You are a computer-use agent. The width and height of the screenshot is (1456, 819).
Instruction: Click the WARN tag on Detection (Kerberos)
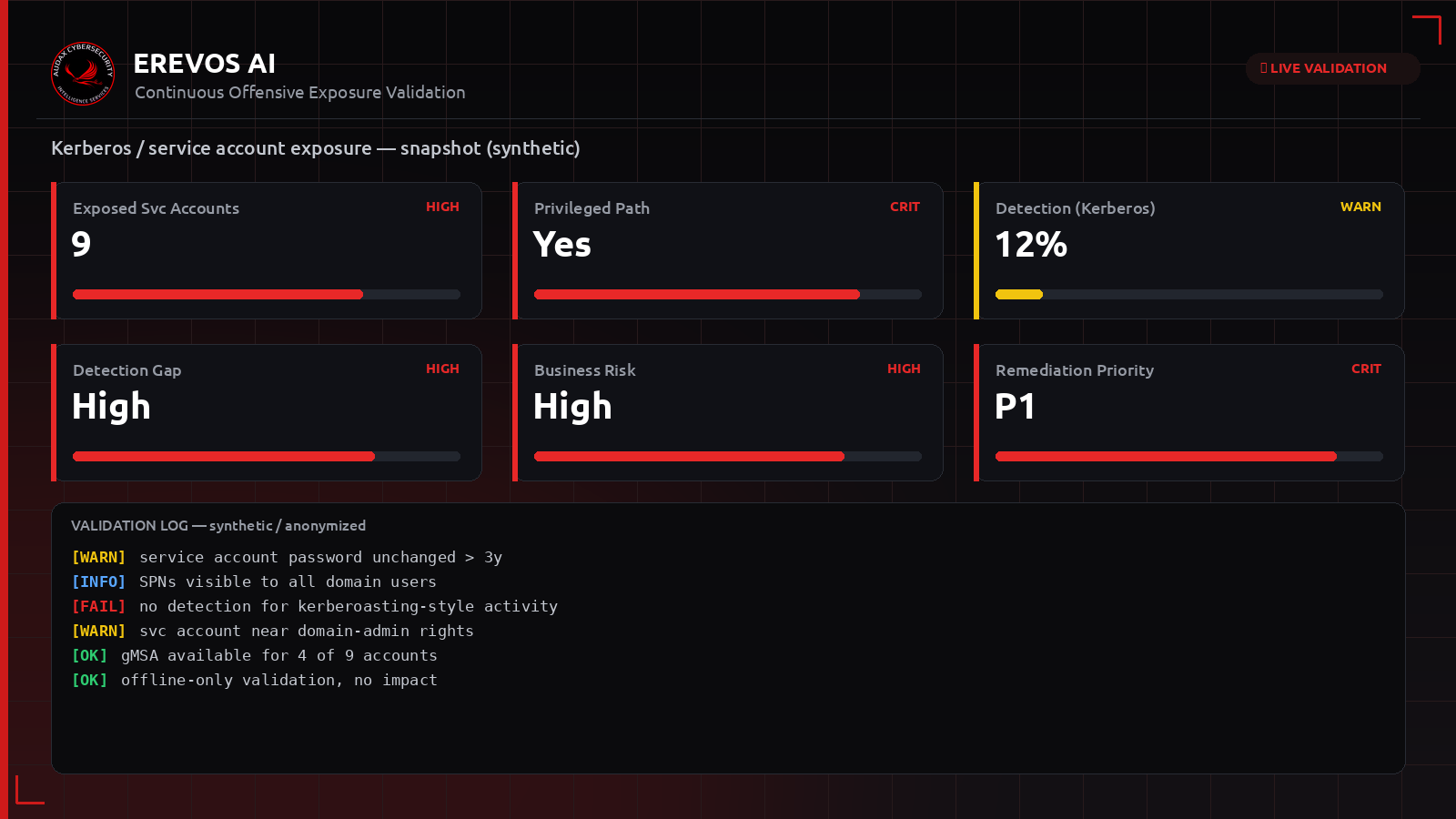click(x=1360, y=207)
